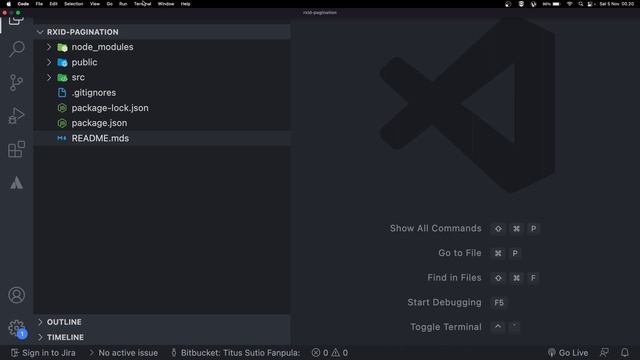Click the notifications bell icon
The height and width of the screenshot is (360, 640).
pos(624,352)
